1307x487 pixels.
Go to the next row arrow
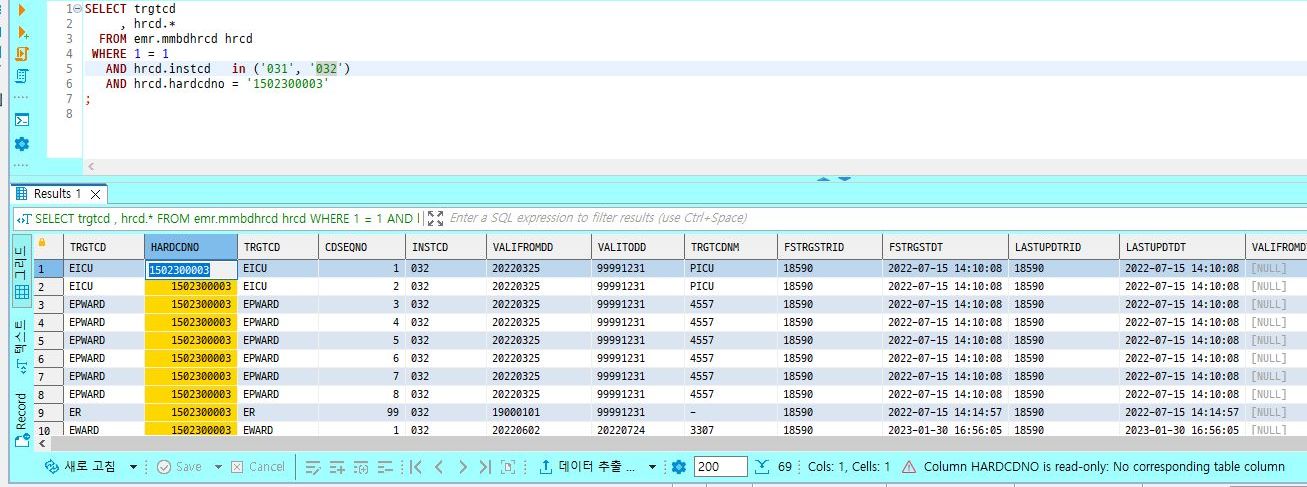tap(462, 467)
